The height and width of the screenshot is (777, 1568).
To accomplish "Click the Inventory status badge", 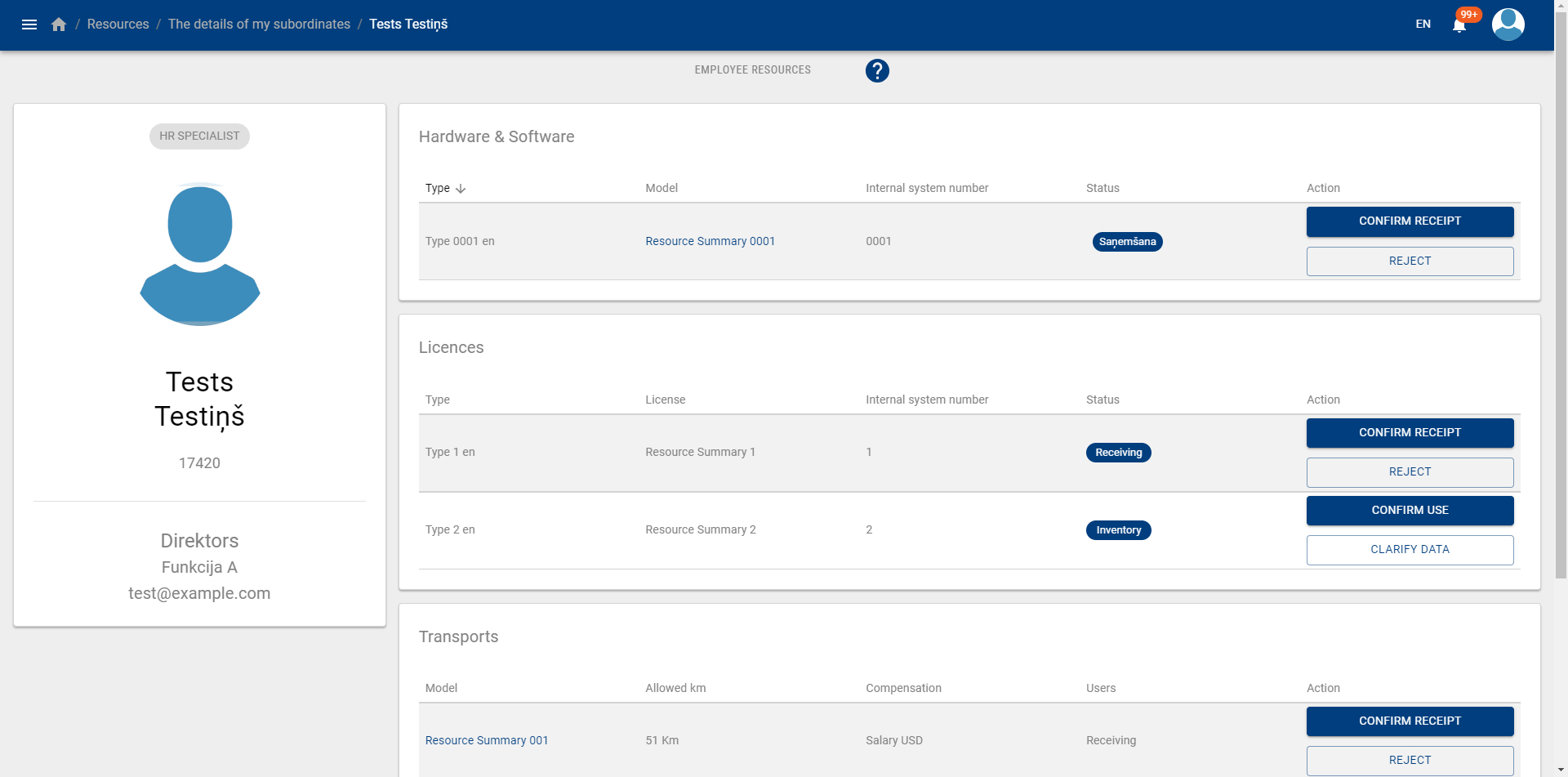I will [1118, 530].
